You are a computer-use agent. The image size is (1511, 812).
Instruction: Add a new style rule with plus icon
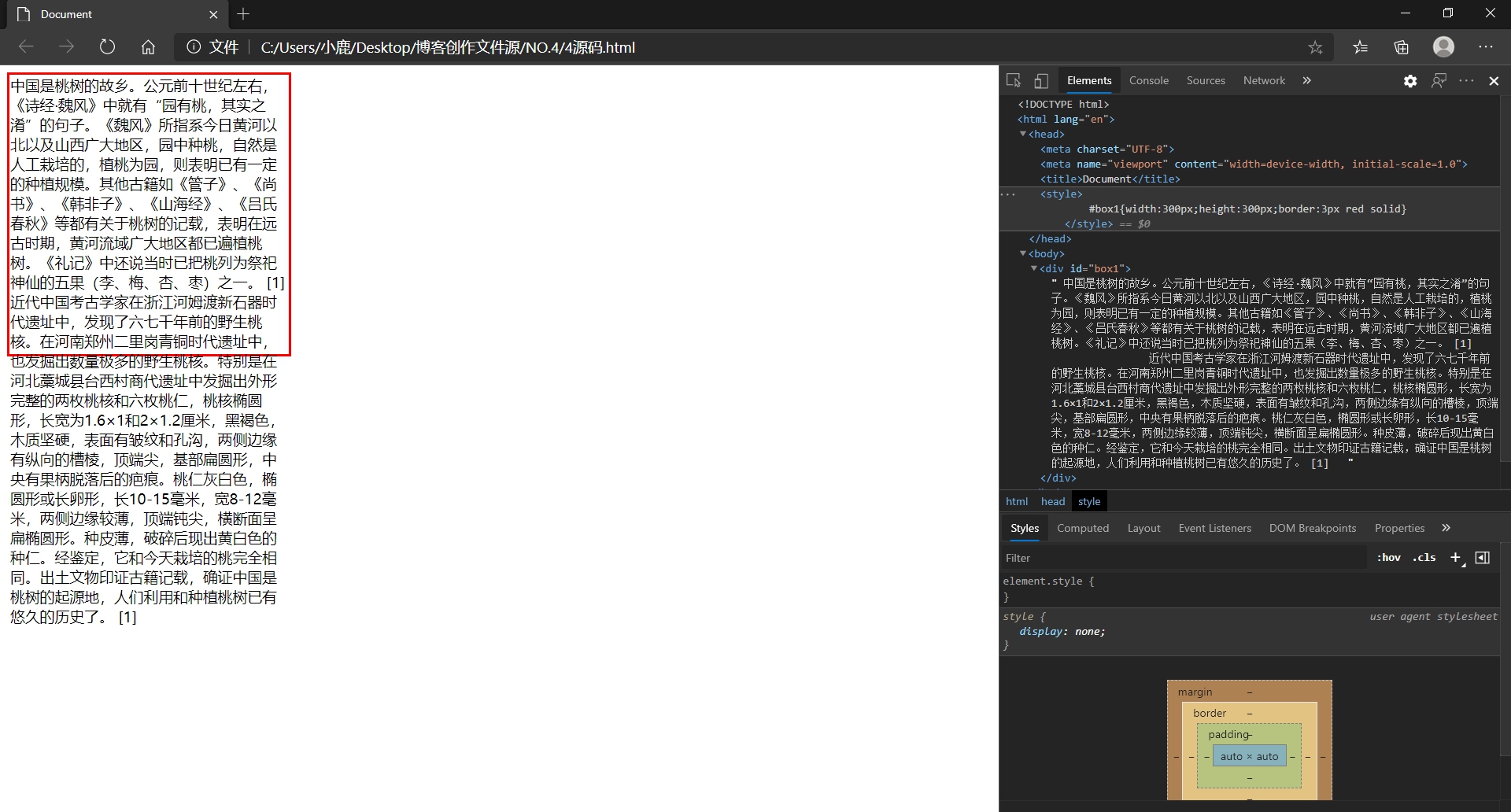coord(1457,557)
